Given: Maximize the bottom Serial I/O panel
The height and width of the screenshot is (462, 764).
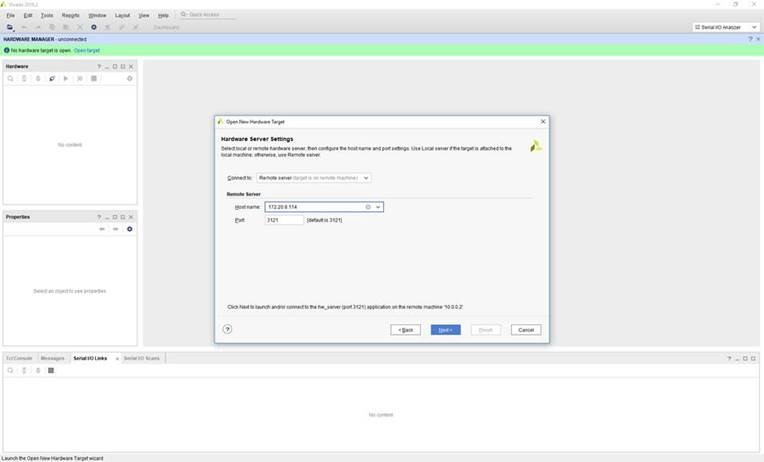Looking at the screenshot, I should 745,358.
